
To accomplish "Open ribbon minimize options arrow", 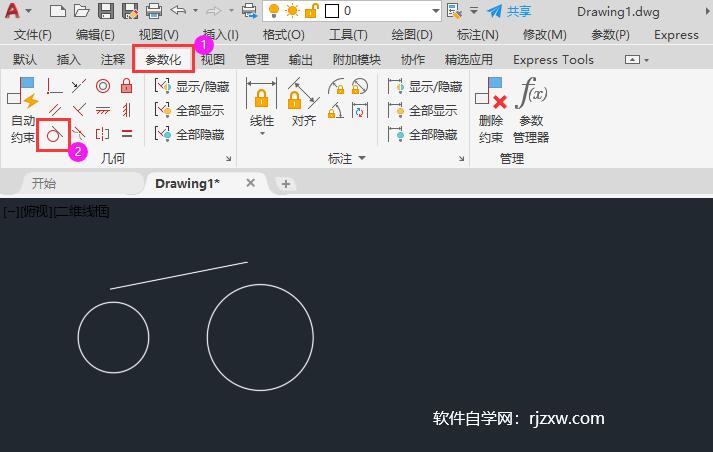I will tap(646, 60).
